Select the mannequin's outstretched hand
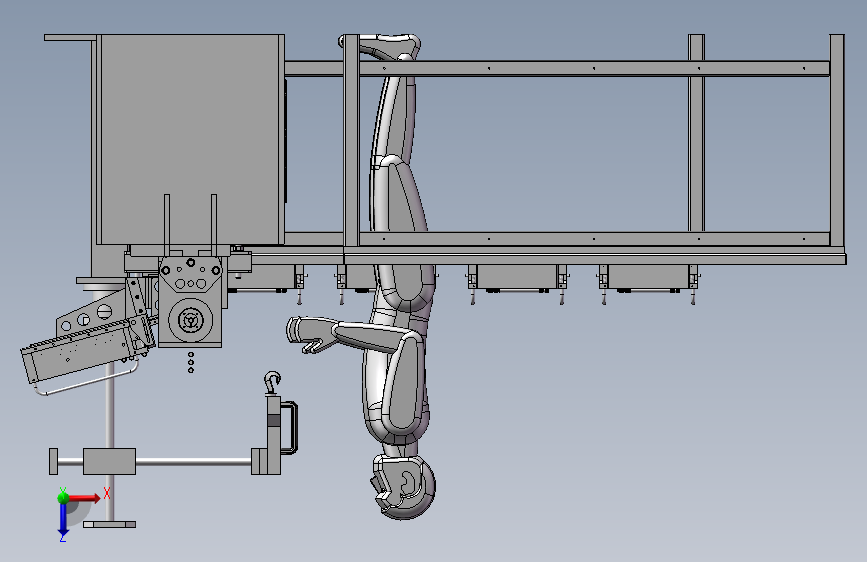 311,334
